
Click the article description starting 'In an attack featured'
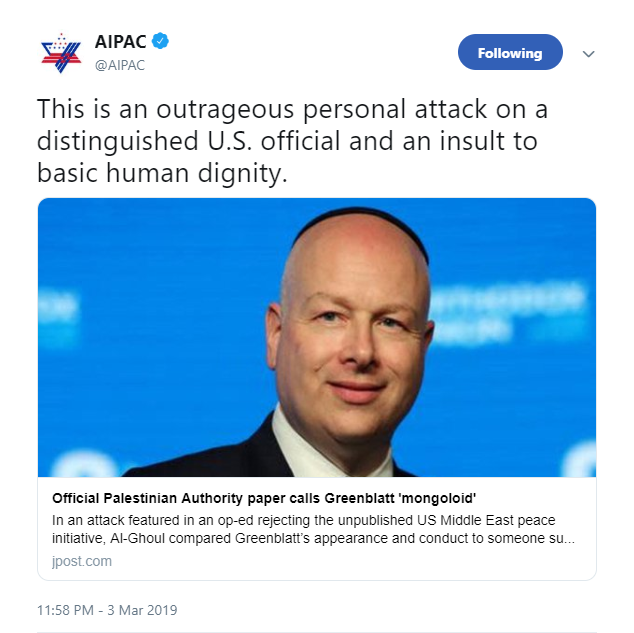313,529
